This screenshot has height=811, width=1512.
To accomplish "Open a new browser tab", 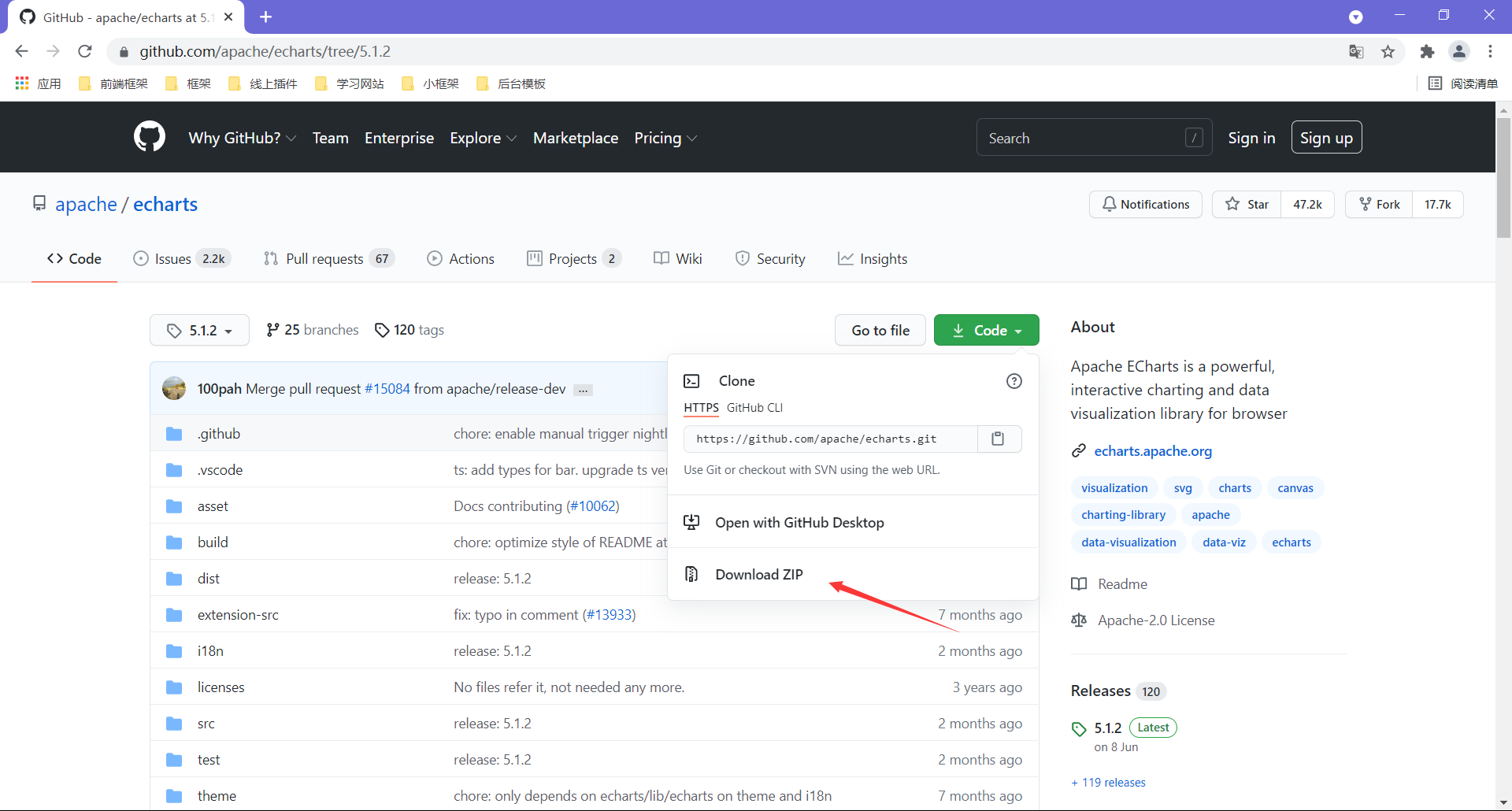I will coord(265,17).
